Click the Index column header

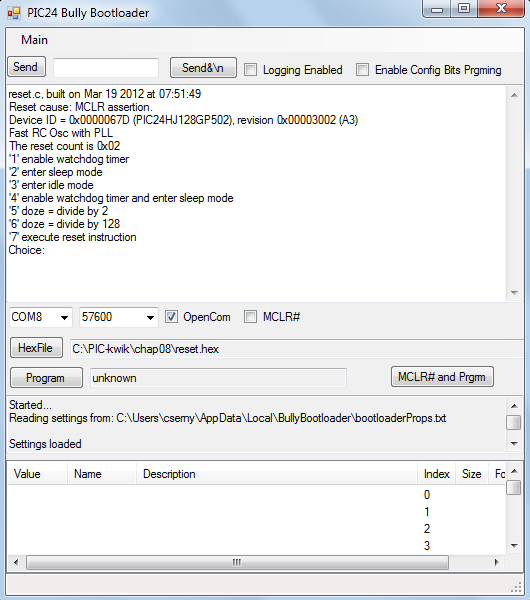tap(437, 474)
